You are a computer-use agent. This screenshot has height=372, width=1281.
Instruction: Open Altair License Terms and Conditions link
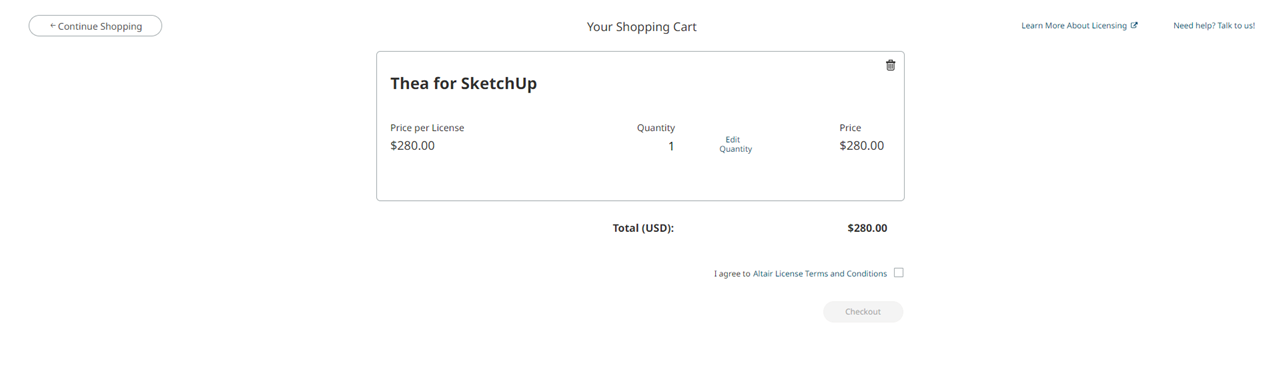pos(820,273)
